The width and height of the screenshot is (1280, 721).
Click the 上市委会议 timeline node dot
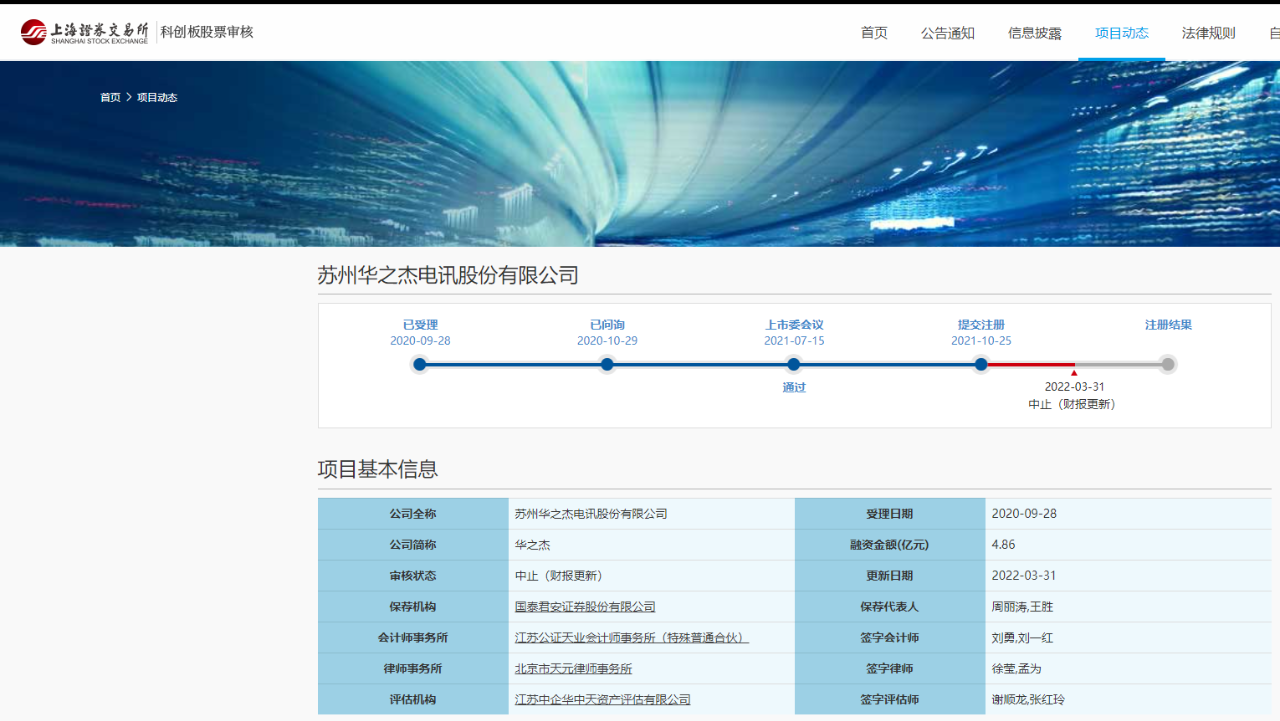pyautogui.click(x=794, y=364)
